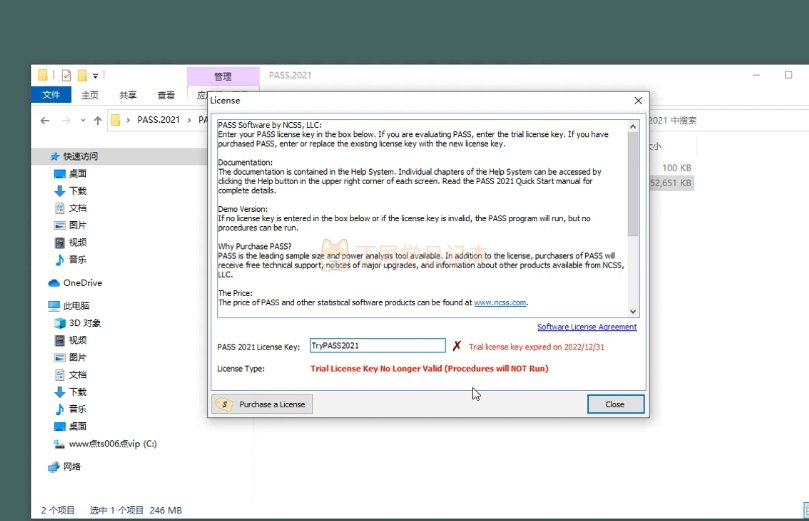This screenshot has width=809, height=521.
Task: Click the license text scrollbar thumb
Action: pos(633,184)
